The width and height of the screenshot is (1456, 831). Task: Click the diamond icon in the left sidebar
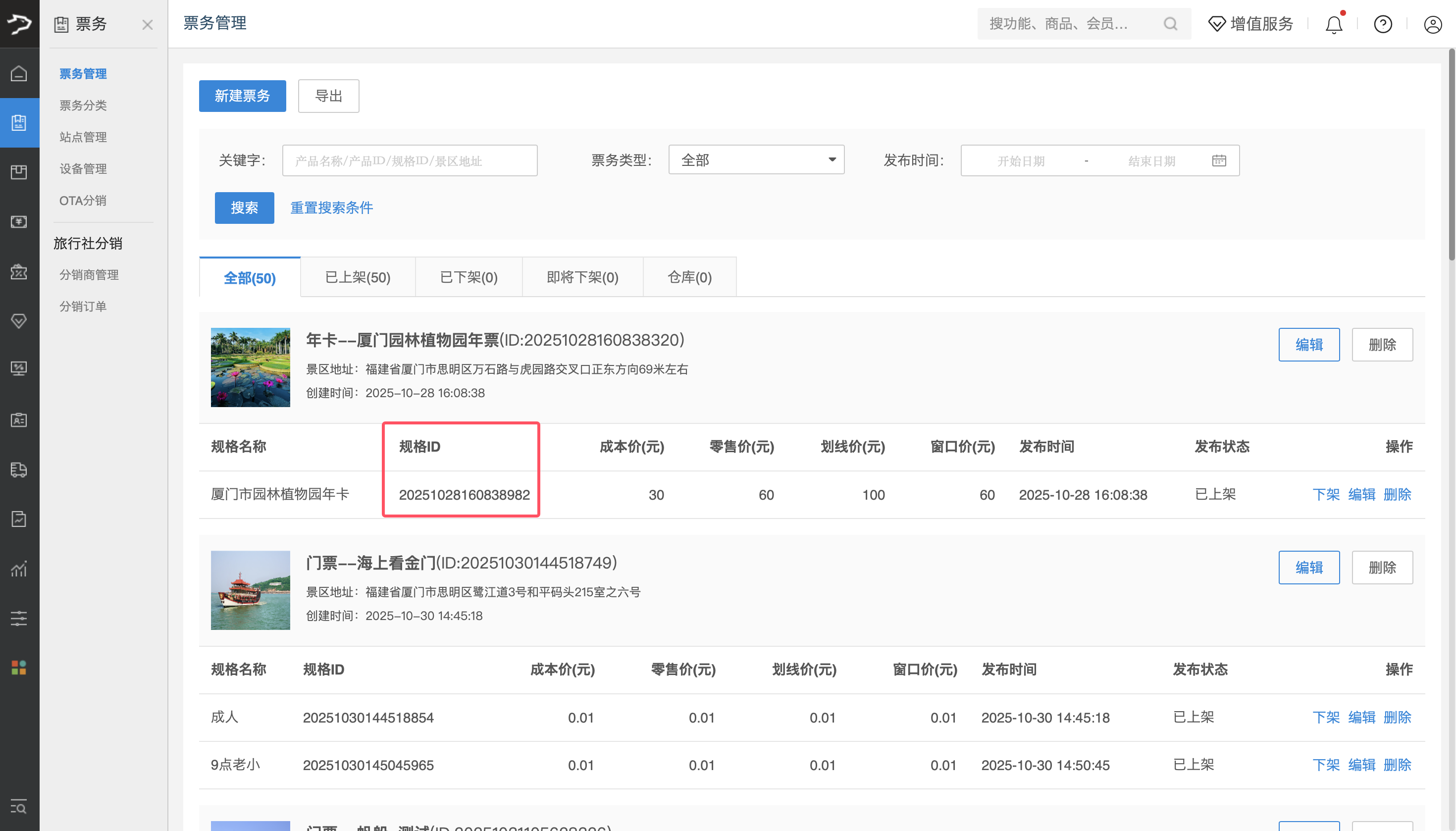click(x=19, y=321)
